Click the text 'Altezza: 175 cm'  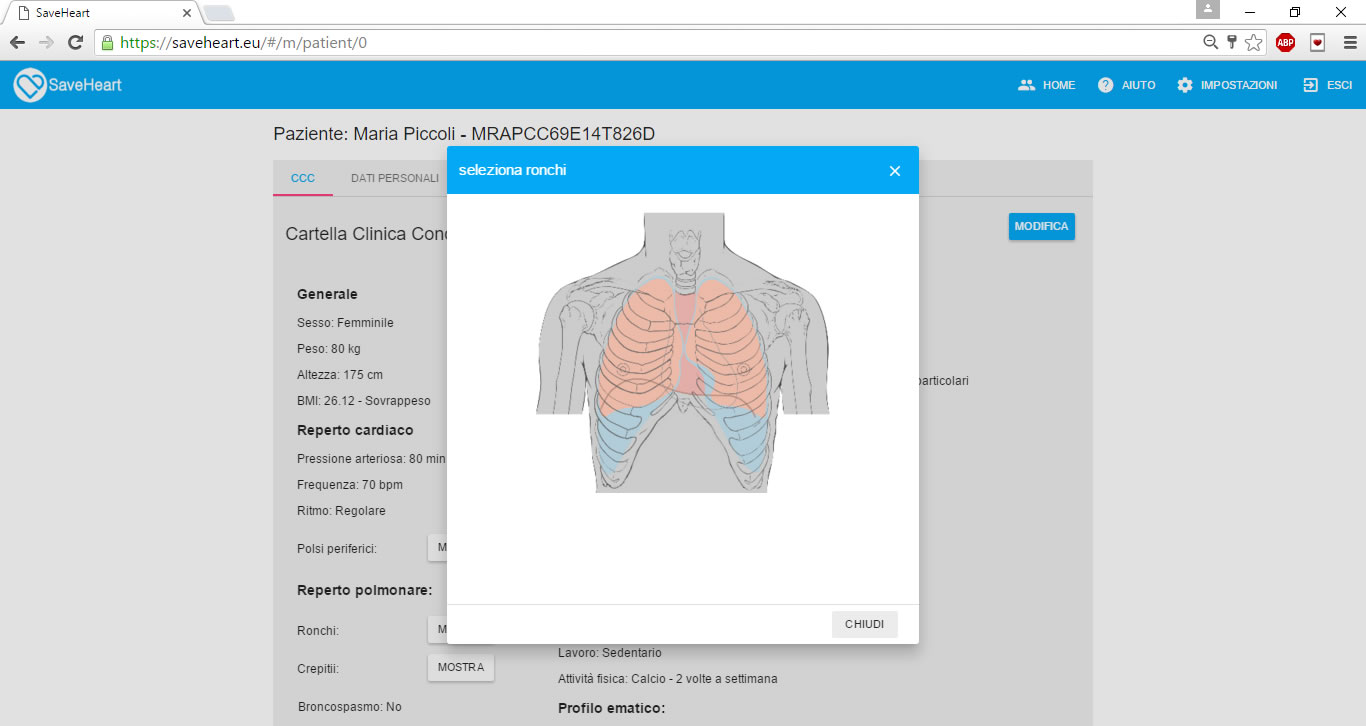click(x=340, y=375)
